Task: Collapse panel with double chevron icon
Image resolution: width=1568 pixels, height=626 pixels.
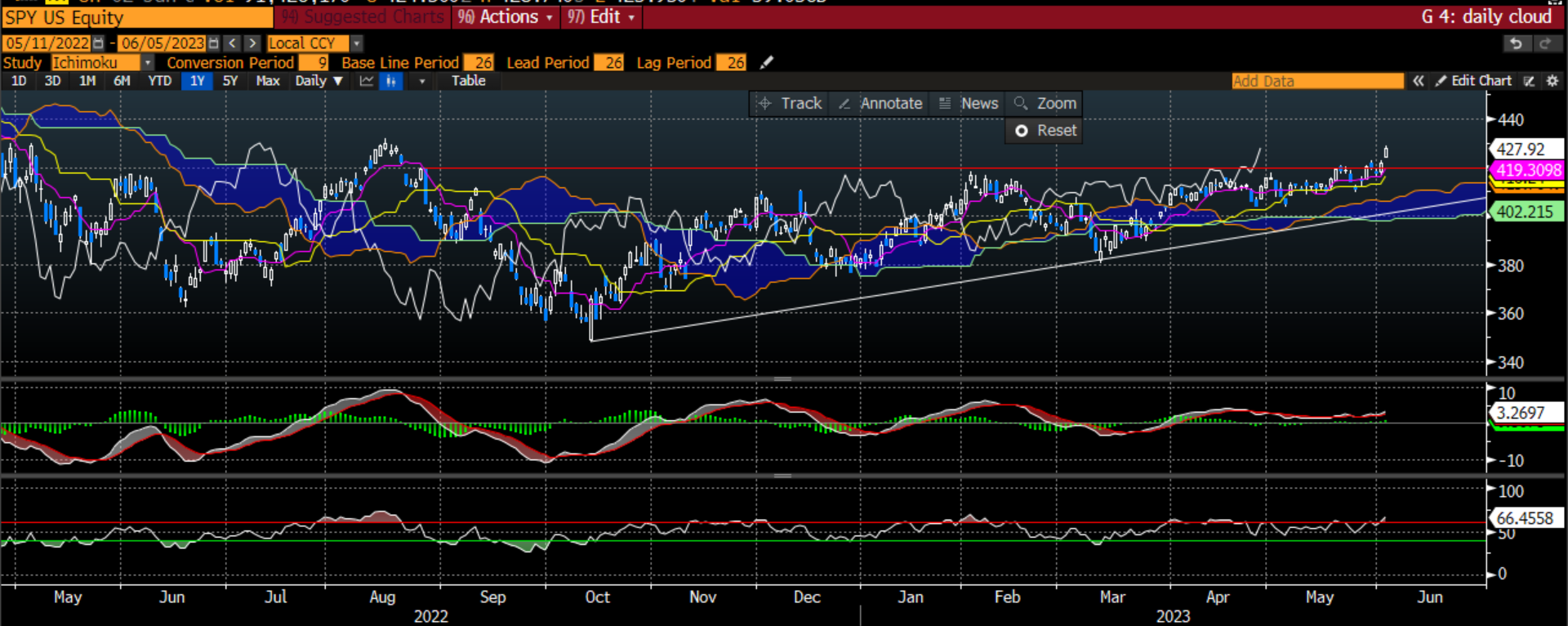Action: pyautogui.click(x=1419, y=81)
